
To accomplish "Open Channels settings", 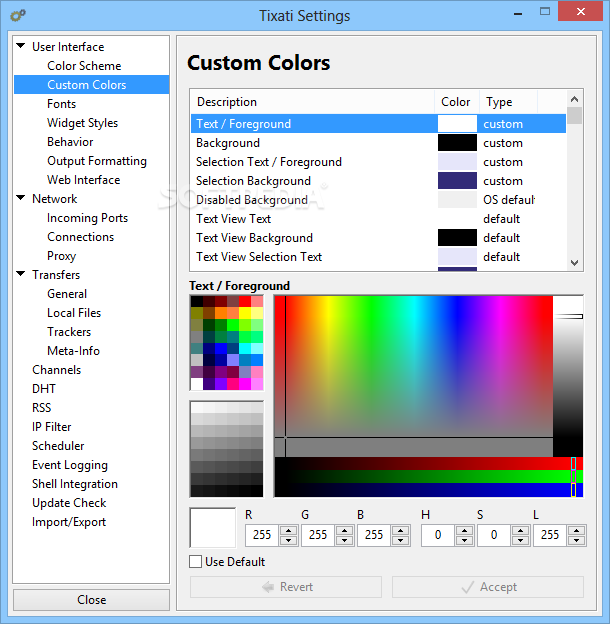I will [x=57, y=370].
